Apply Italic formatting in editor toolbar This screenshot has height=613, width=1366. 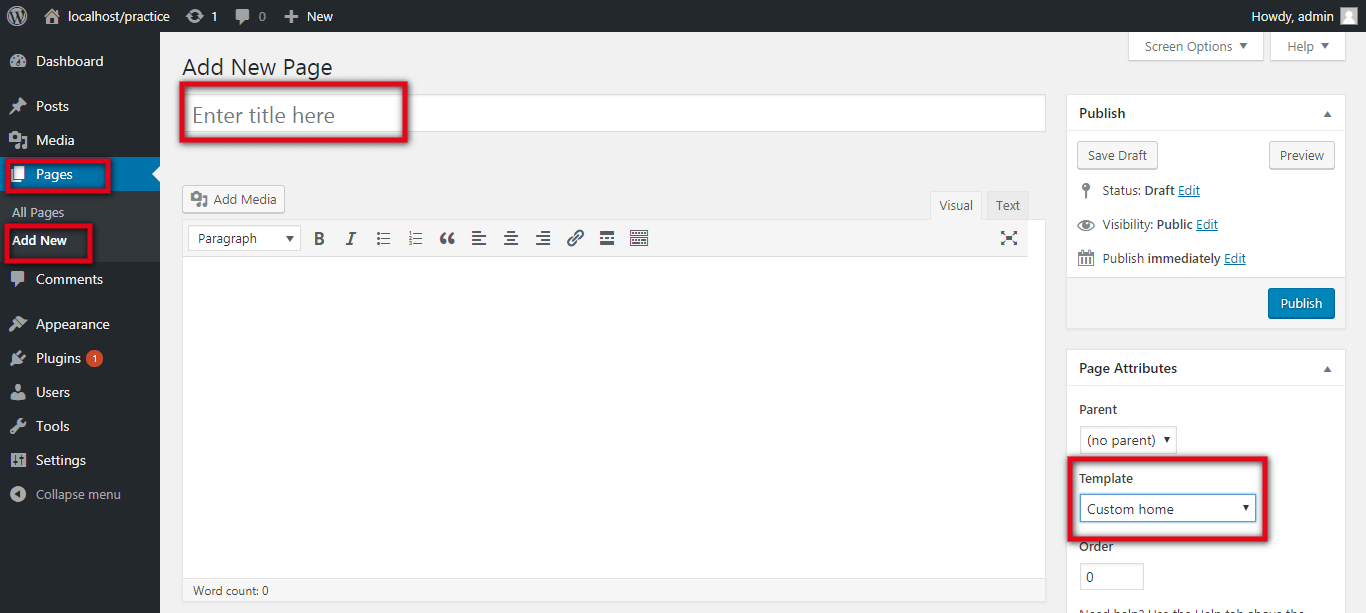(x=351, y=239)
